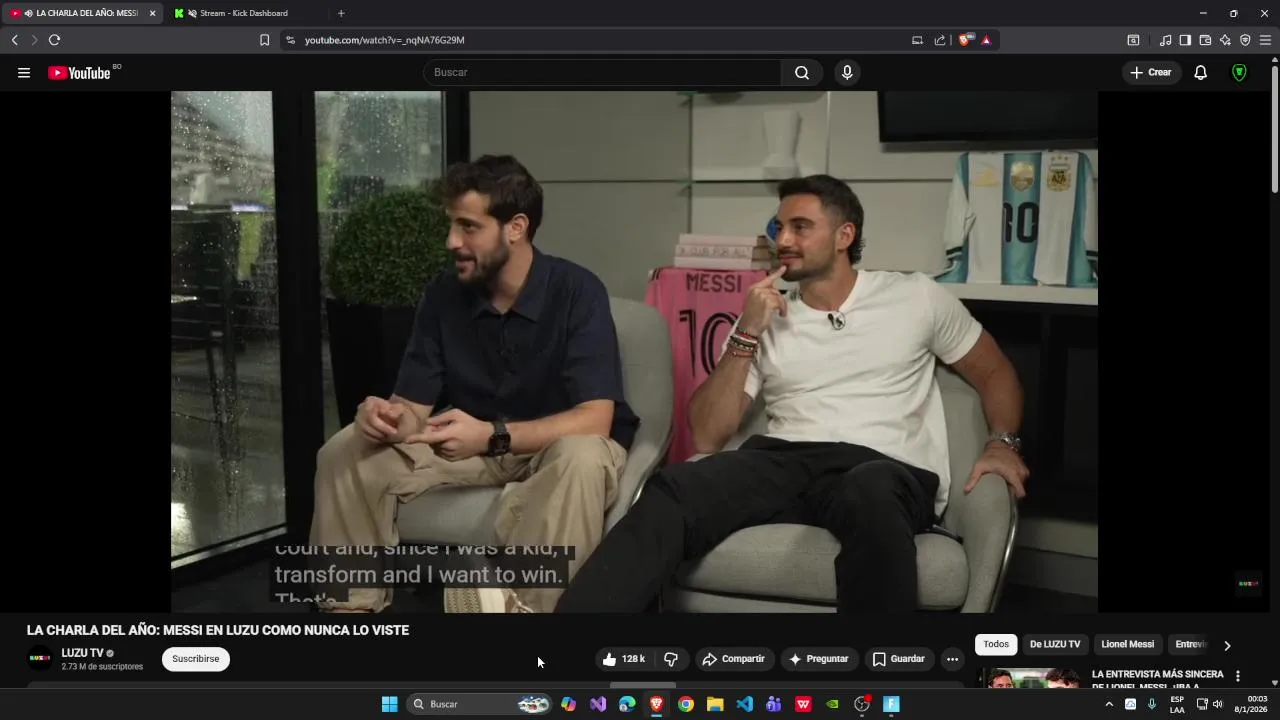Switch to the LA CHARLA DEL AÑO browser tab
Screen dimensions: 1280x720
(x=80, y=13)
